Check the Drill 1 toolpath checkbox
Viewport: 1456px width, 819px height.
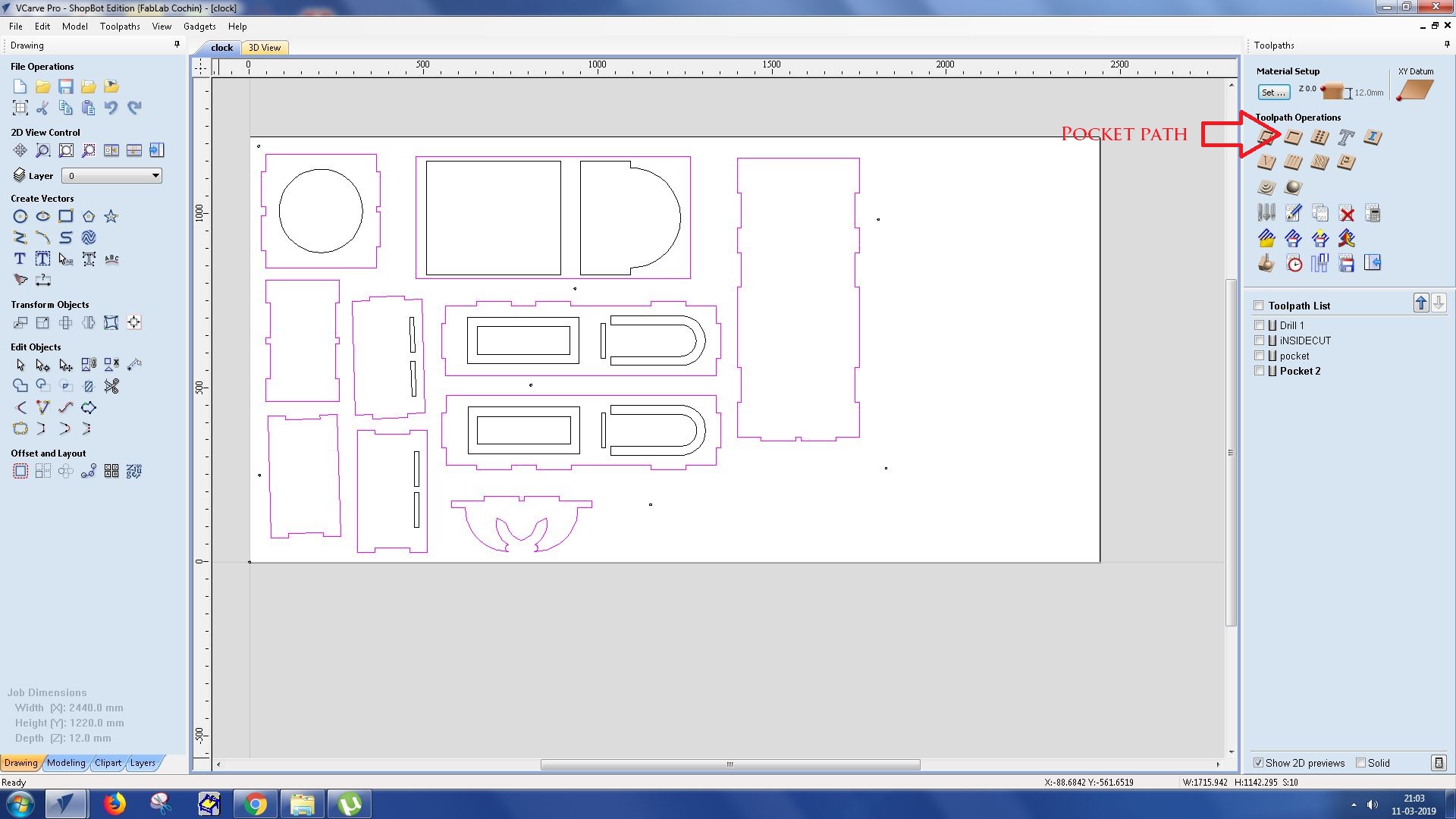[1260, 325]
